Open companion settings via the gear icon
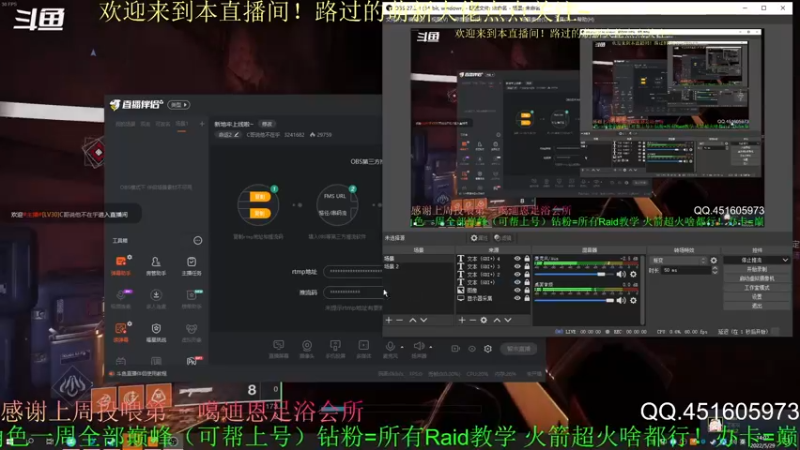The width and height of the screenshot is (800, 450). (x=488, y=349)
